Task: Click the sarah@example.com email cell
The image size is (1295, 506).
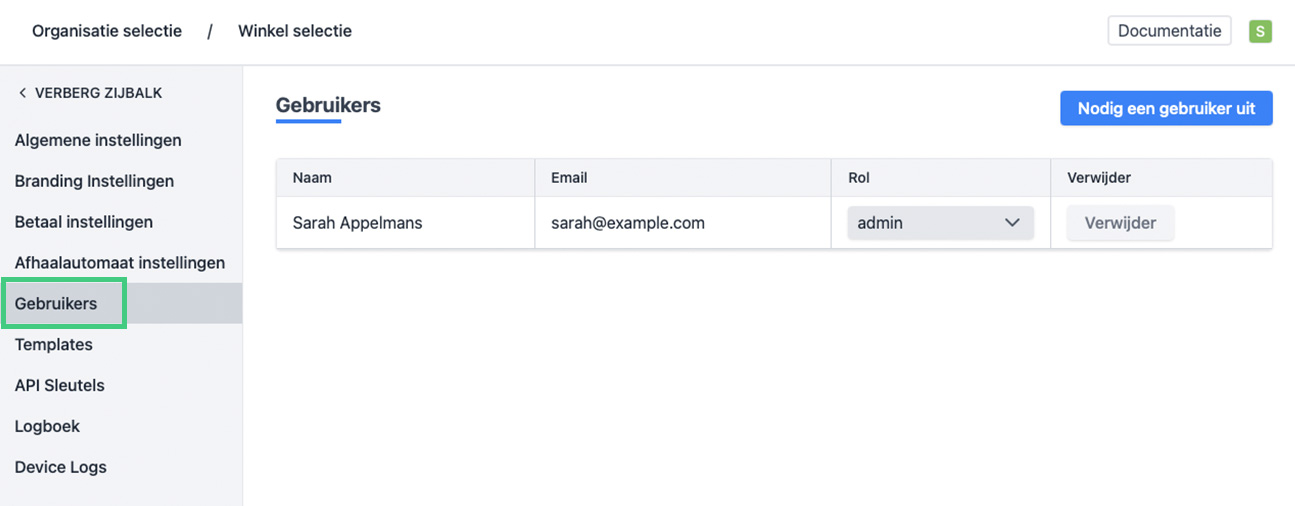Action: tap(628, 223)
